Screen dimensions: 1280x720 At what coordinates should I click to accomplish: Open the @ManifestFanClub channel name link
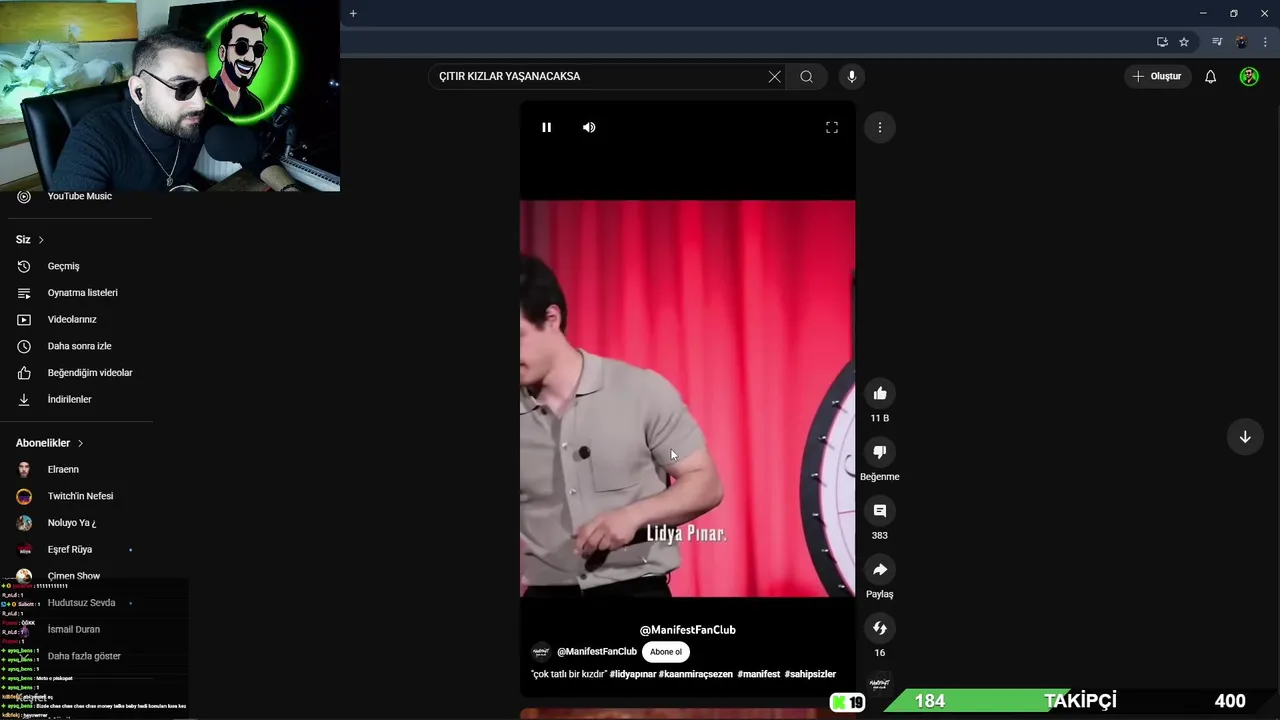(597, 651)
